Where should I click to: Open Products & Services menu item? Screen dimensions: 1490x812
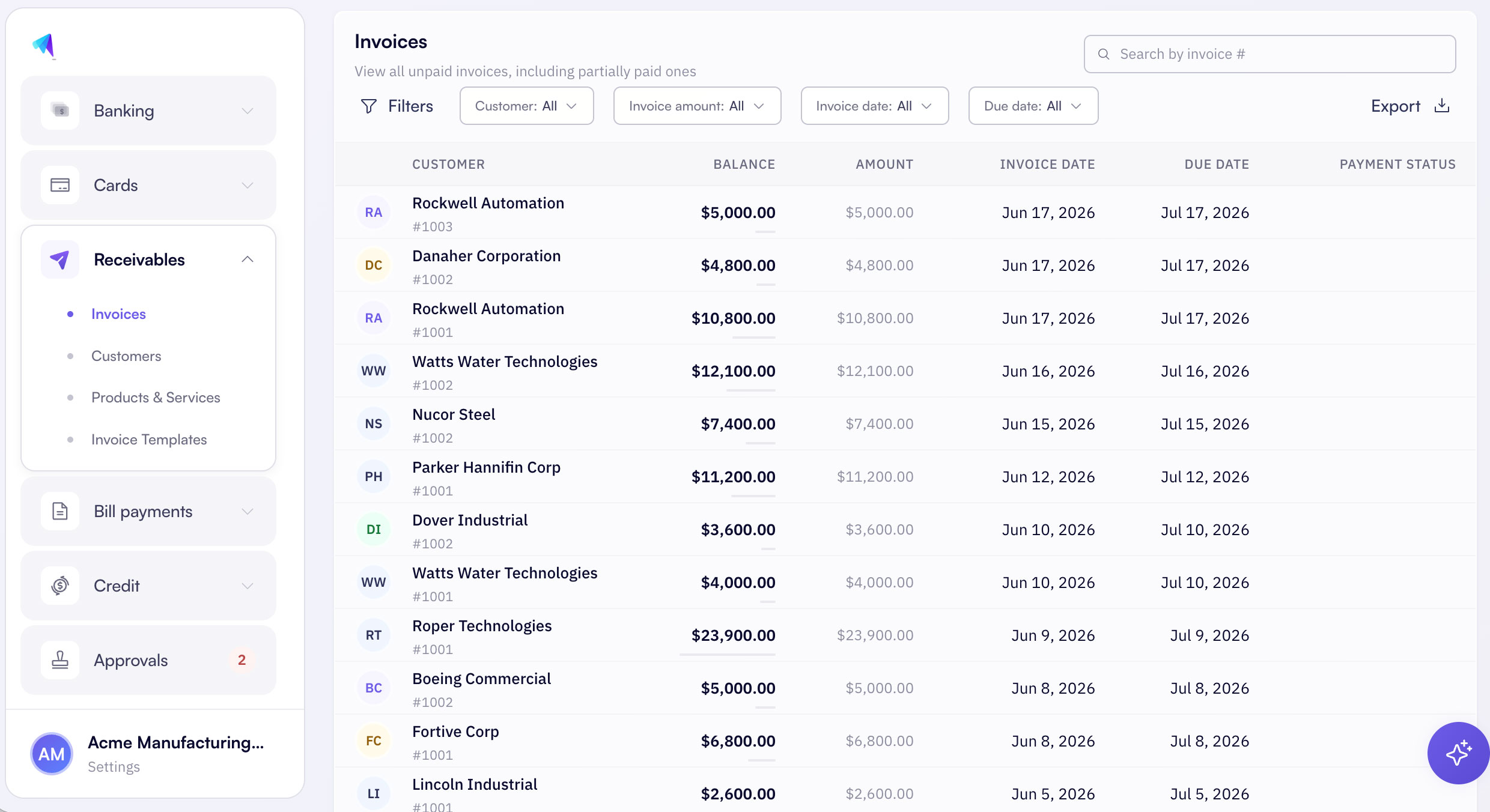tap(156, 398)
